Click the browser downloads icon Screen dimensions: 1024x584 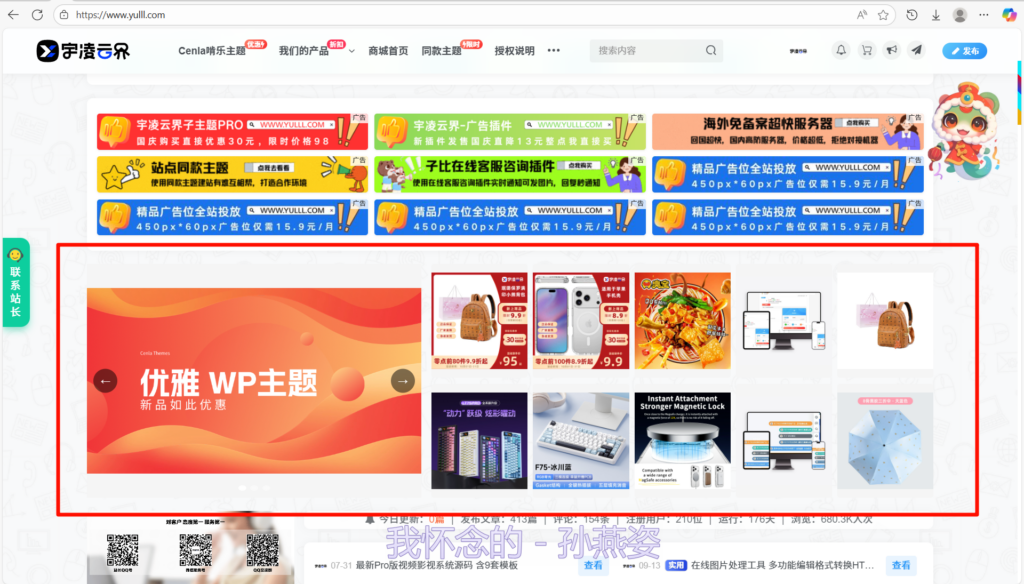pos(937,15)
